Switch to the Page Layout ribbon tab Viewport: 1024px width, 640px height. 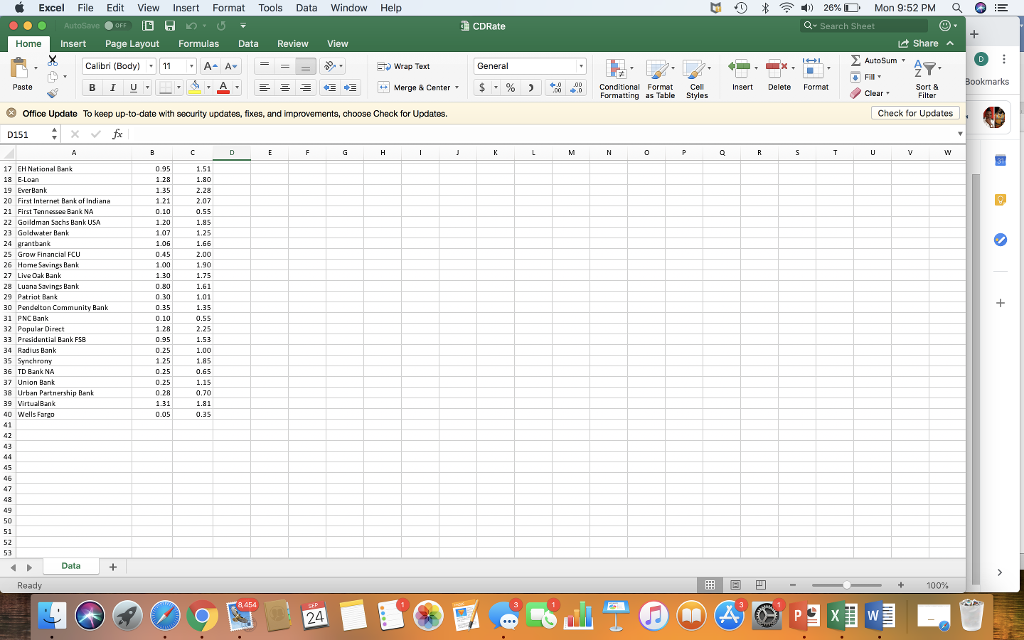(x=132, y=44)
